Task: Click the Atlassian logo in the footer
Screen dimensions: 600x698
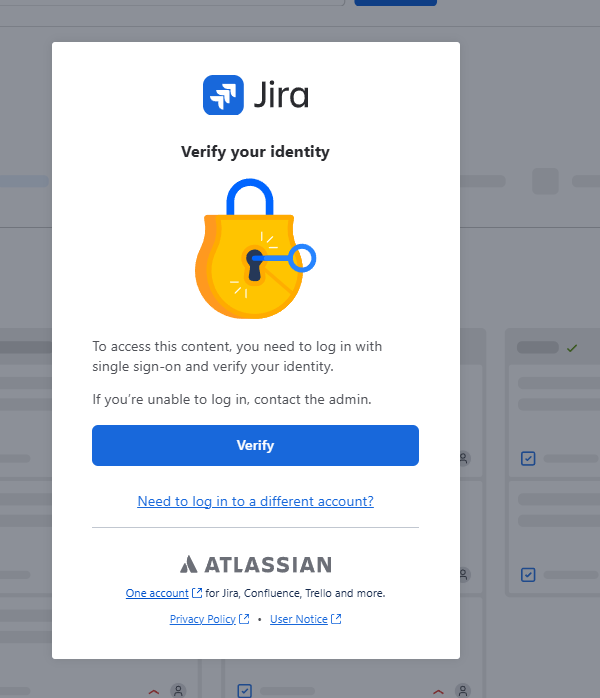Action: pos(255,564)
